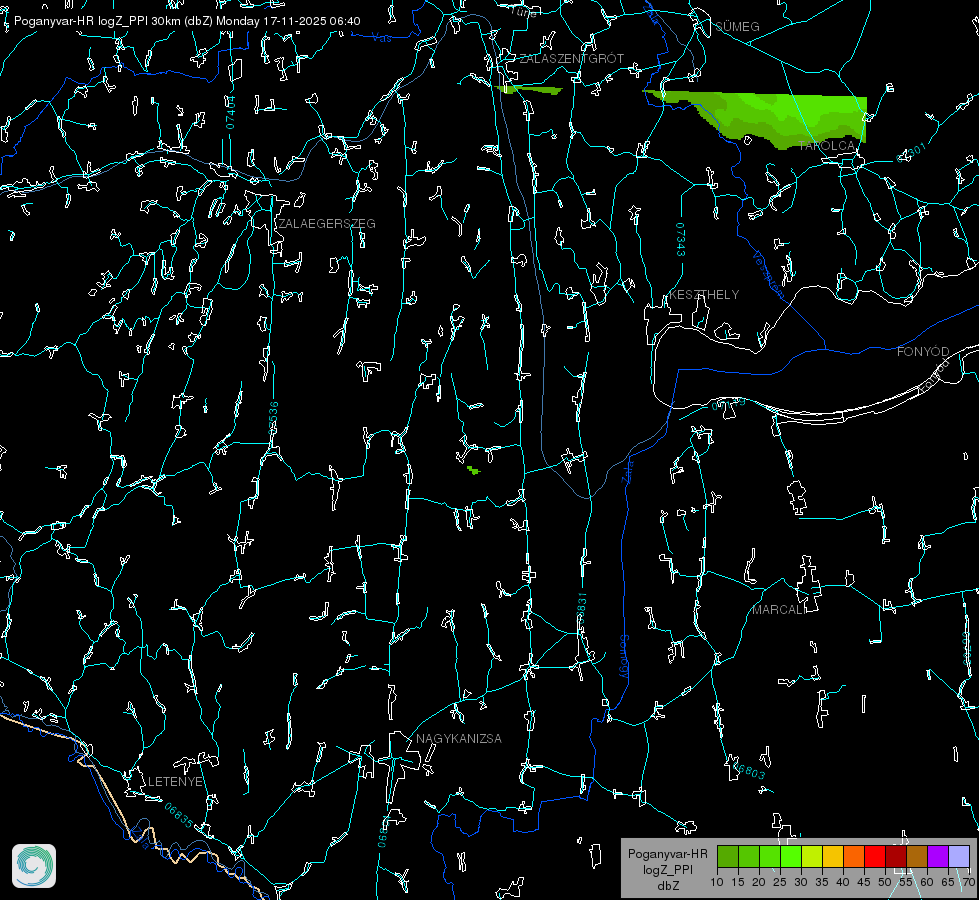Screen dimensions: 979x900
Task: Select the 20-25 dBZ green swatch
Action: (x=770, y=856)
